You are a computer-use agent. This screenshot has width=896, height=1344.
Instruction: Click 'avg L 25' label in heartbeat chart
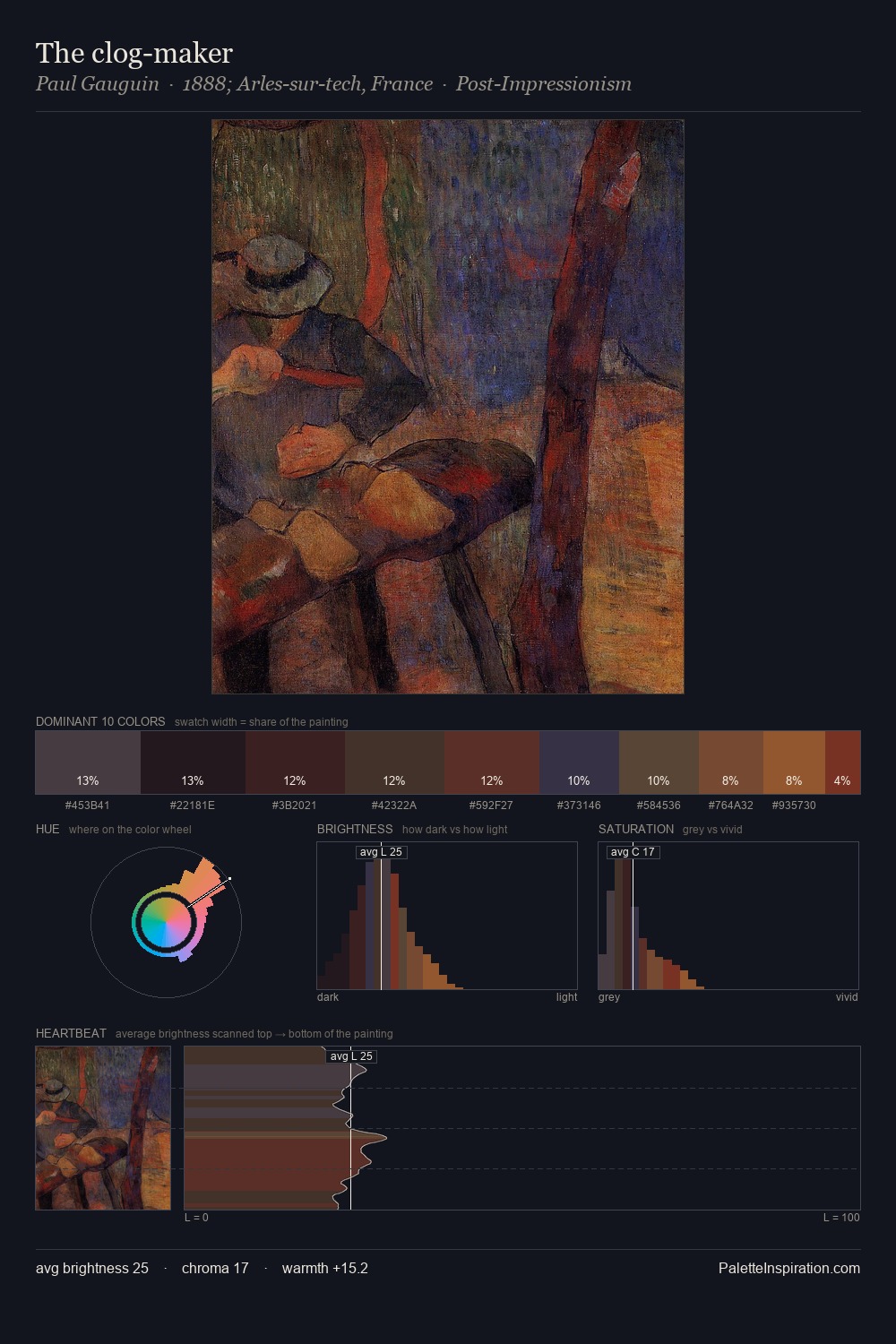351,1056
